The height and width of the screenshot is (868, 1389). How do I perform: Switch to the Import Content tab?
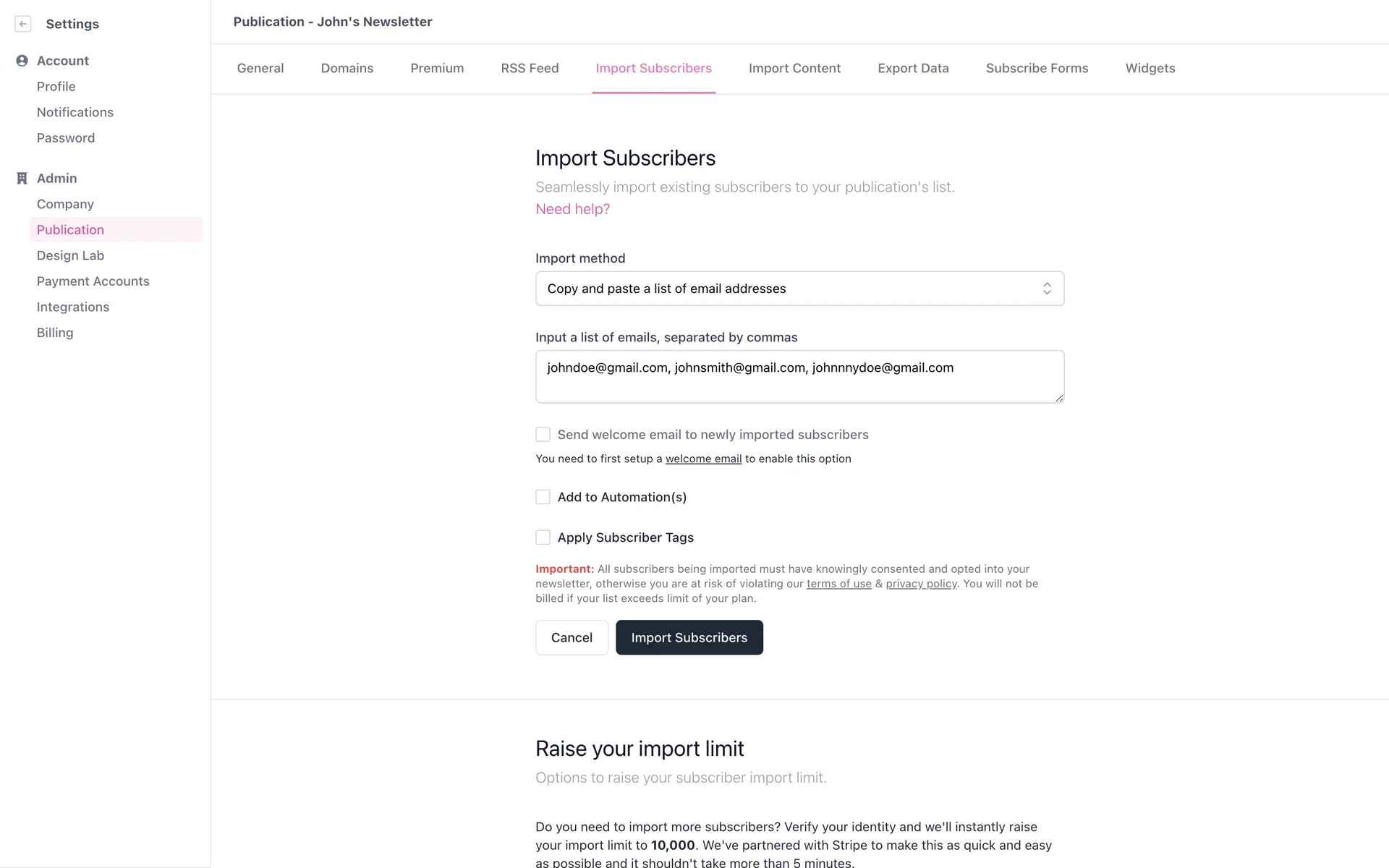tap(794, 68)
